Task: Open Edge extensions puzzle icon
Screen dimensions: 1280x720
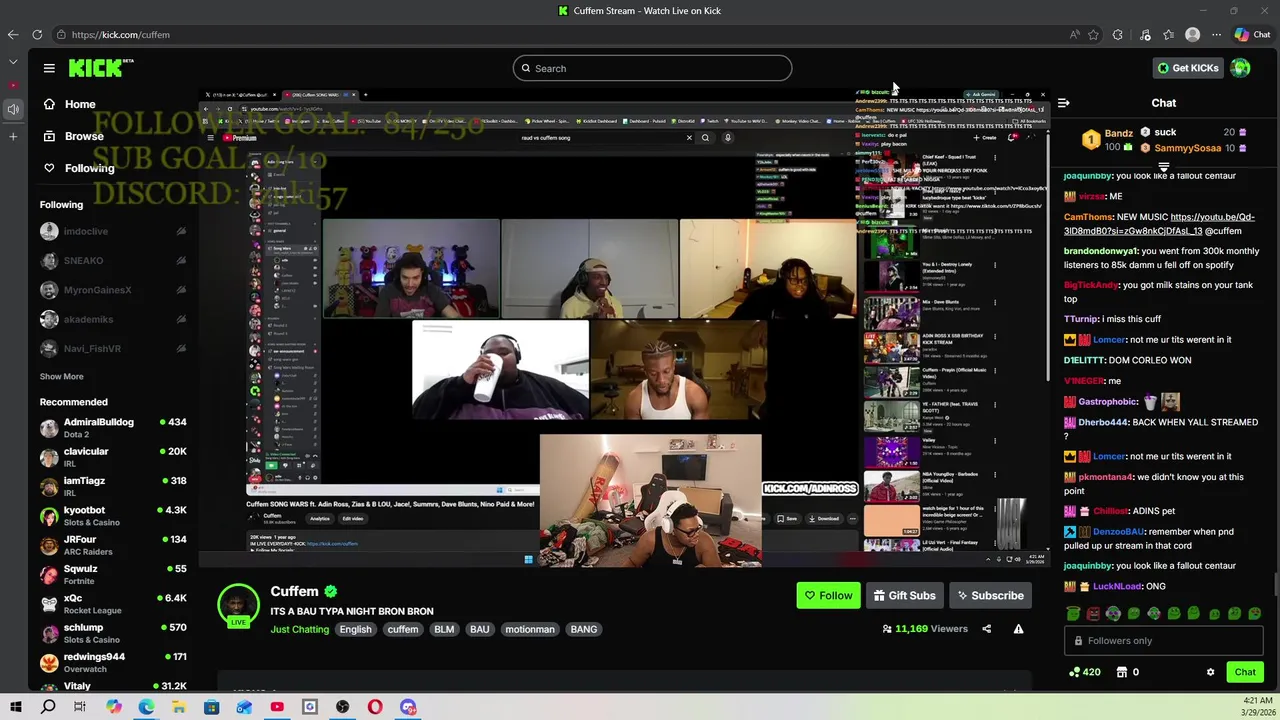Action: [1118, 34]
